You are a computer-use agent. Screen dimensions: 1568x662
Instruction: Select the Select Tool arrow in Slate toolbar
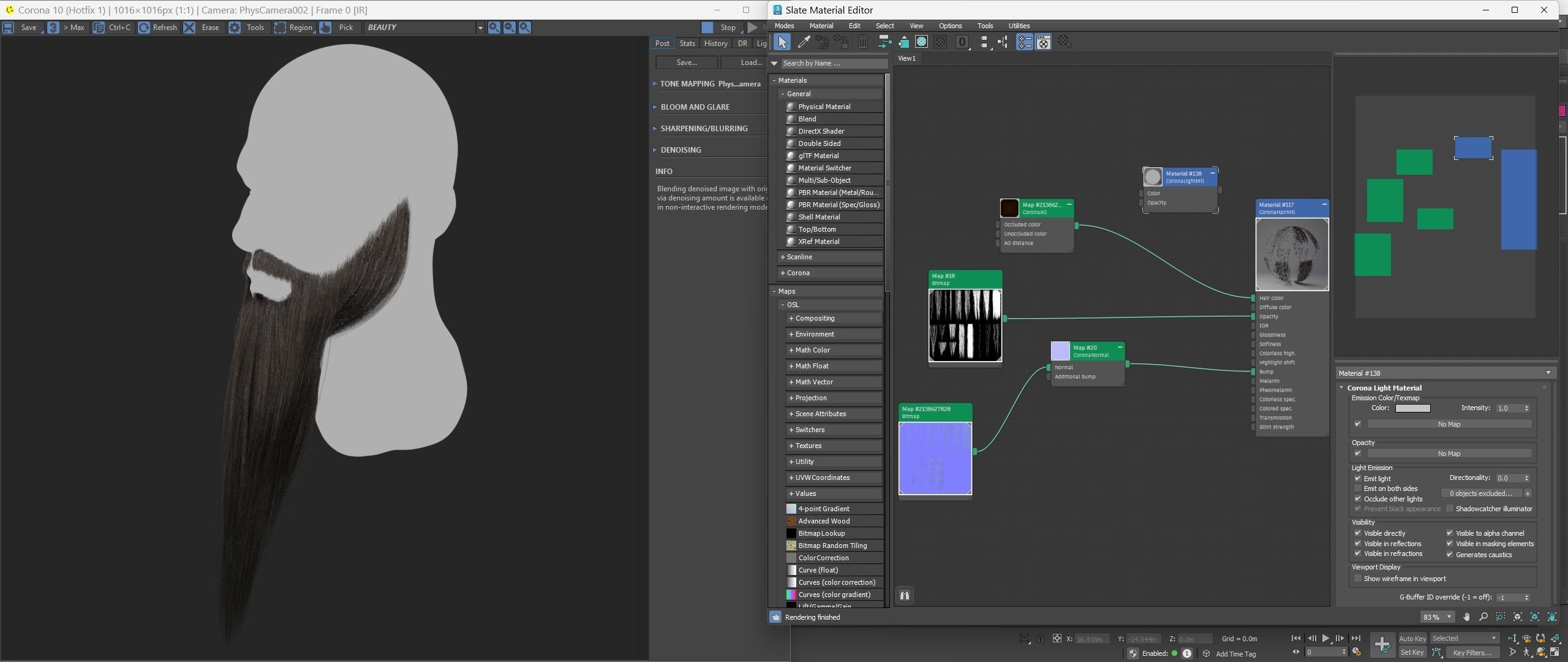pyautogui.click(x=782, y=42)
